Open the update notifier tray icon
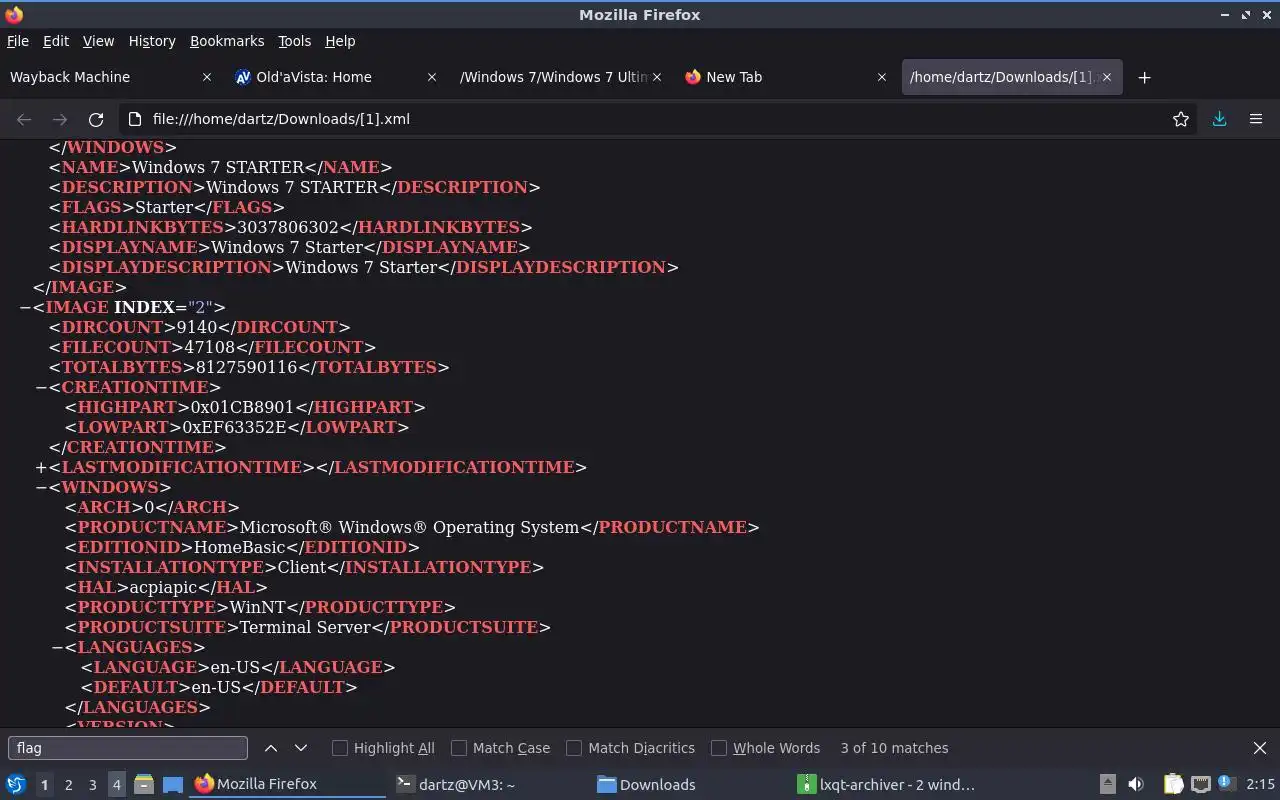The image size is (1280, 800). [x=1226, y=784]
